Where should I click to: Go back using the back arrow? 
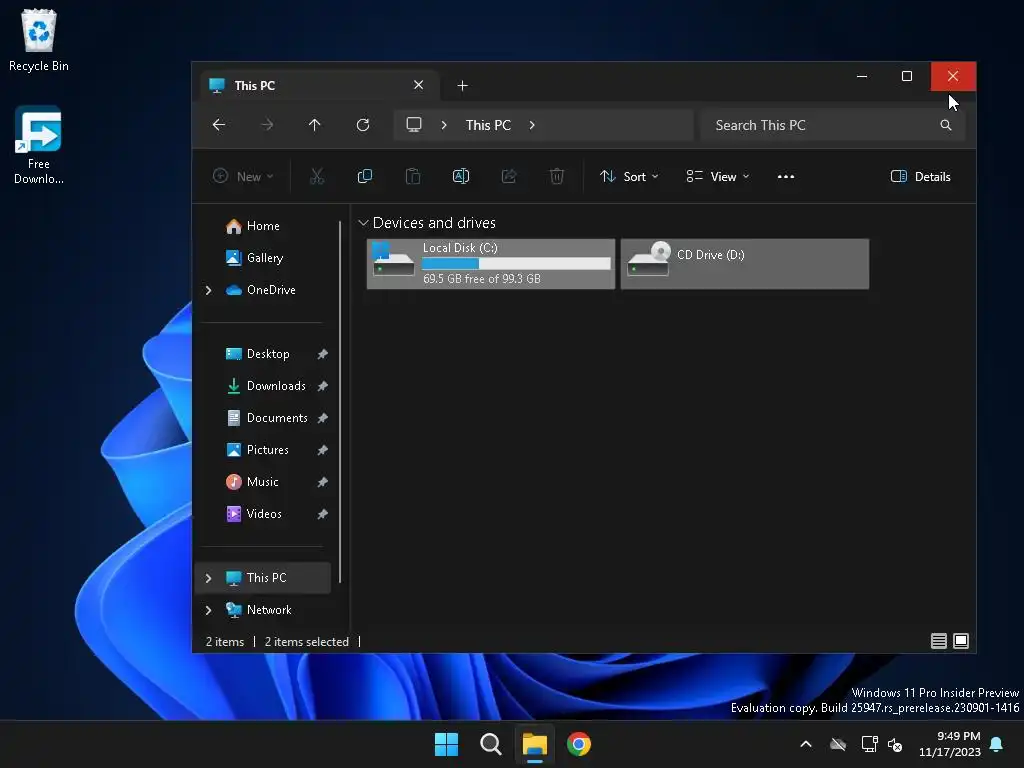tap(219, 125)
